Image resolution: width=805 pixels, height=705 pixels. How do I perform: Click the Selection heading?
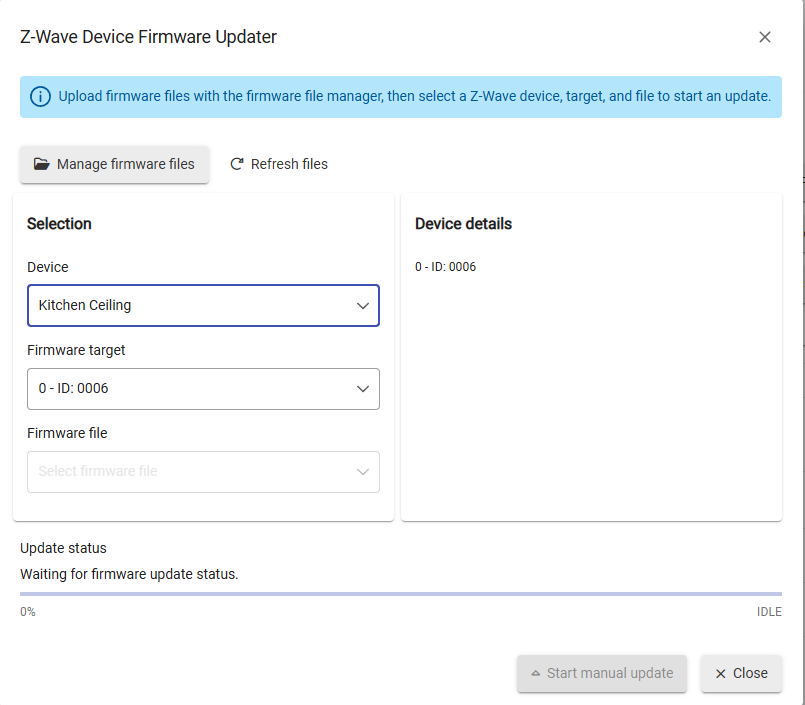59,224
